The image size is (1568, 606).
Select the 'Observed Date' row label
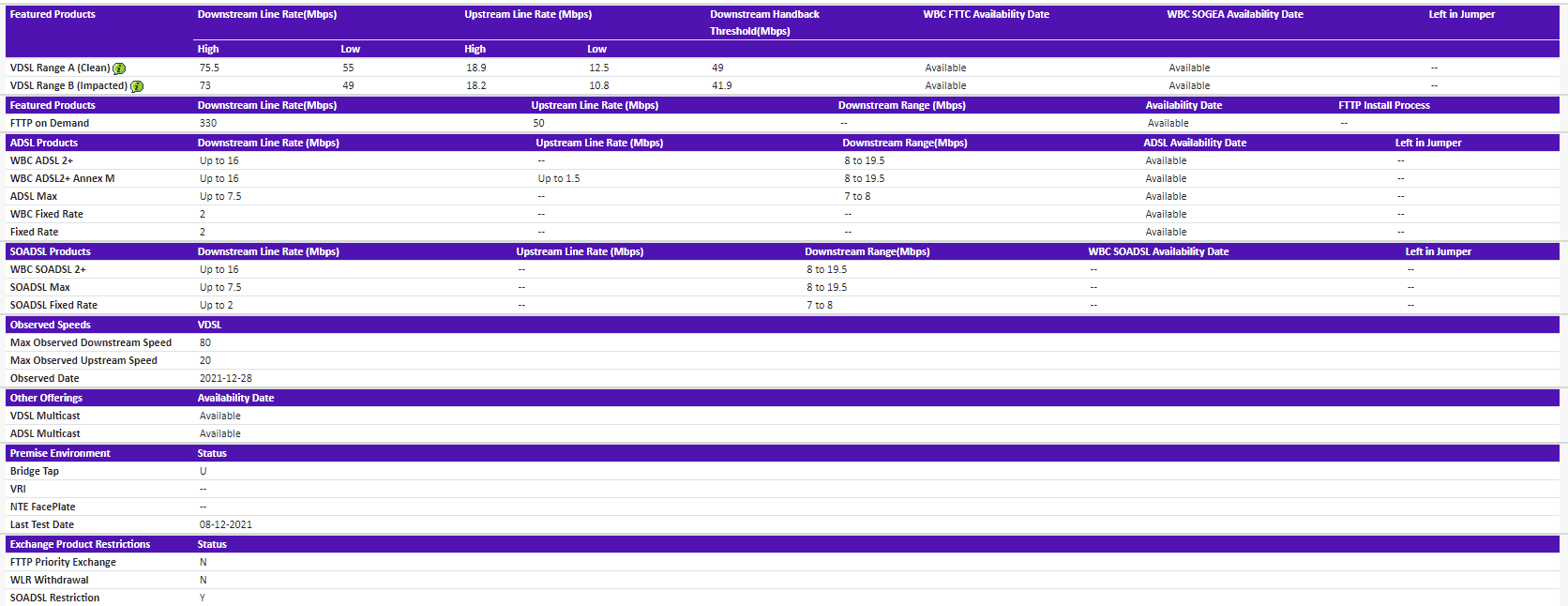45,378
